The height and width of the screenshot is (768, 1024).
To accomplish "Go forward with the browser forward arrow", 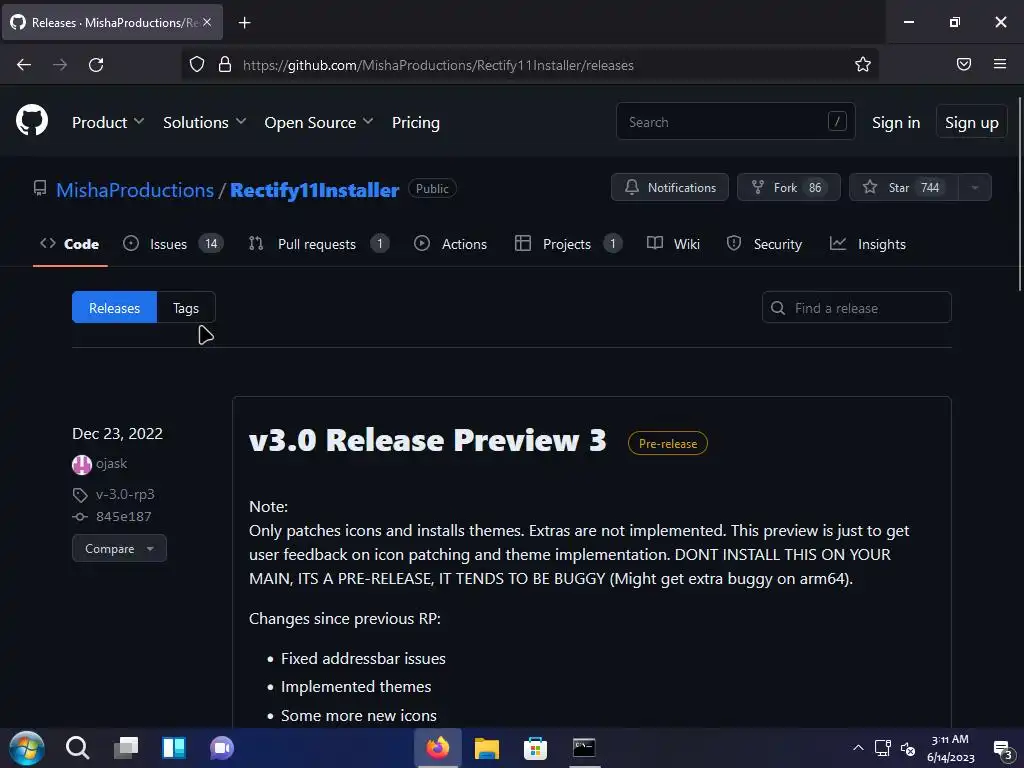I will pos(60,65).
